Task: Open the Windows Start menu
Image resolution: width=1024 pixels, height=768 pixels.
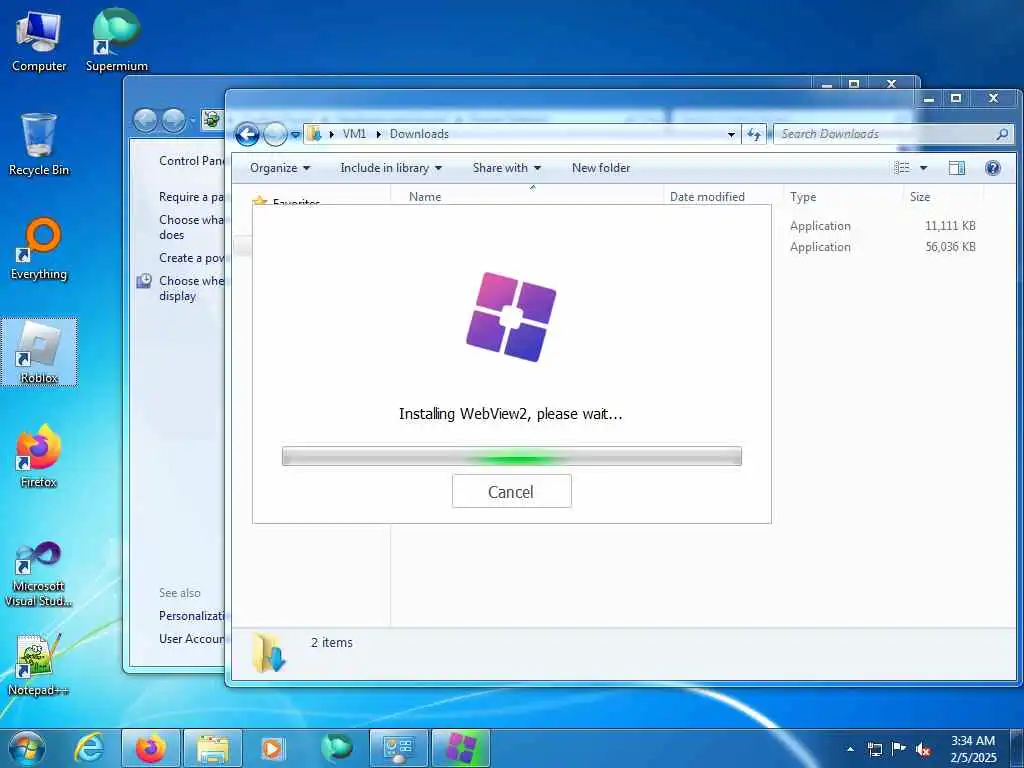Action: click(27, 748)
